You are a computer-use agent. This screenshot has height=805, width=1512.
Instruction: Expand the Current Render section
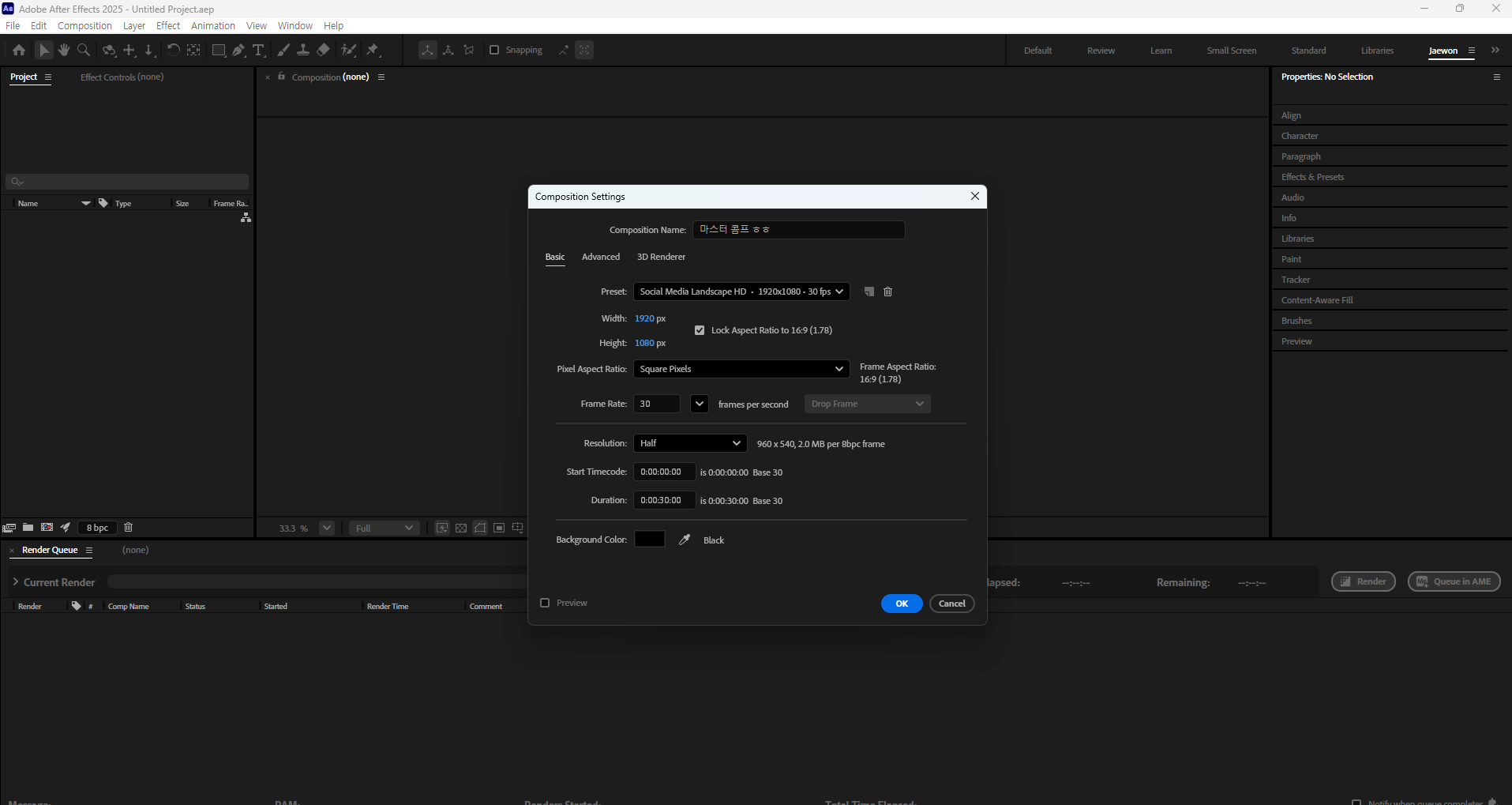pyautogui.click(x=15, y=582)
